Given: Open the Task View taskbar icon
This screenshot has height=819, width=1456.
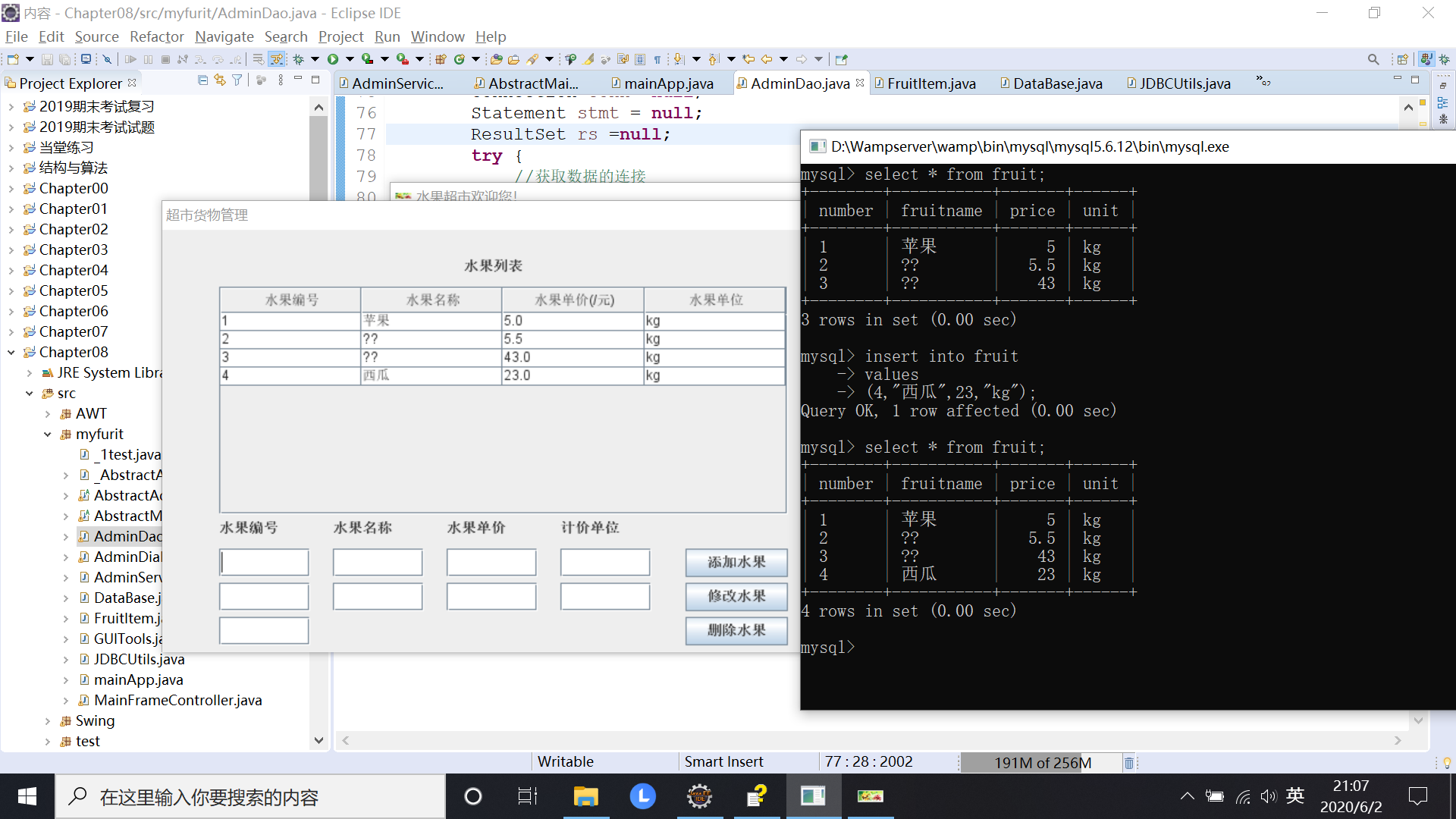Looking at the screenshot, I should pos(528,796).
